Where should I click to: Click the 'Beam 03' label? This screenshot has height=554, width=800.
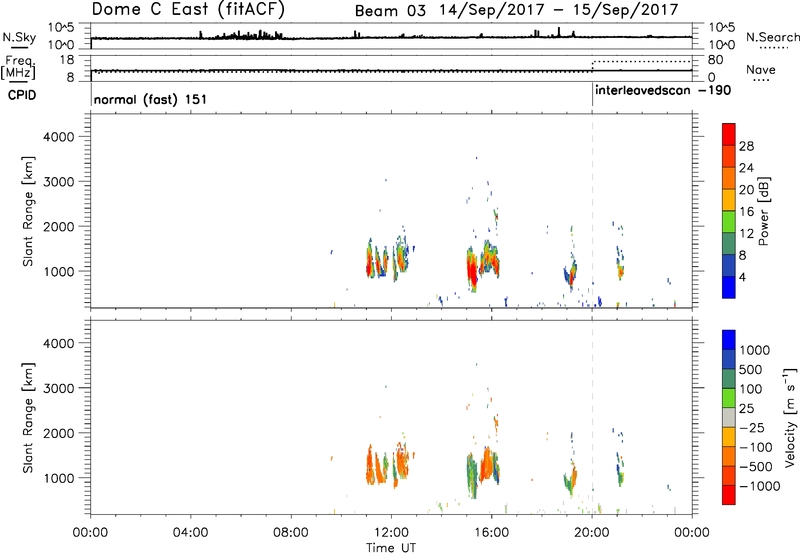[390, 11]
